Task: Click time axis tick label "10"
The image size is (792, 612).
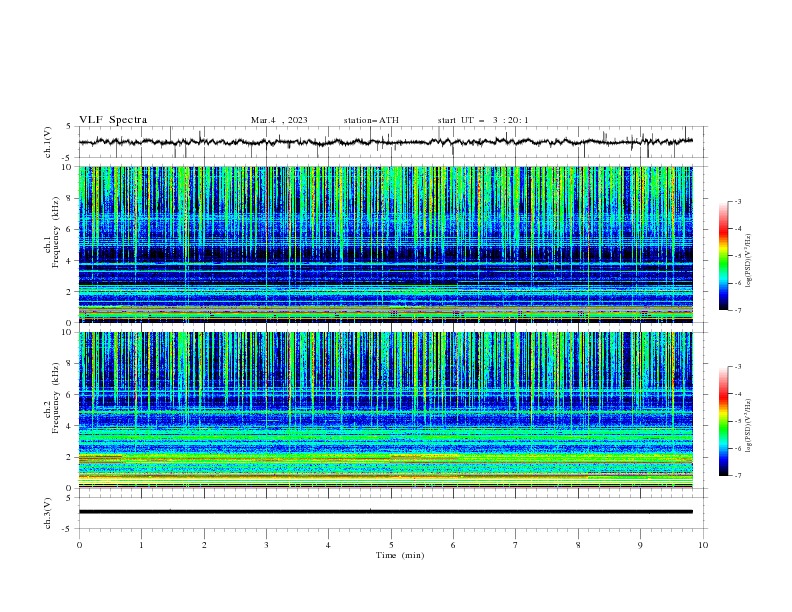Action: click(703, 545)
